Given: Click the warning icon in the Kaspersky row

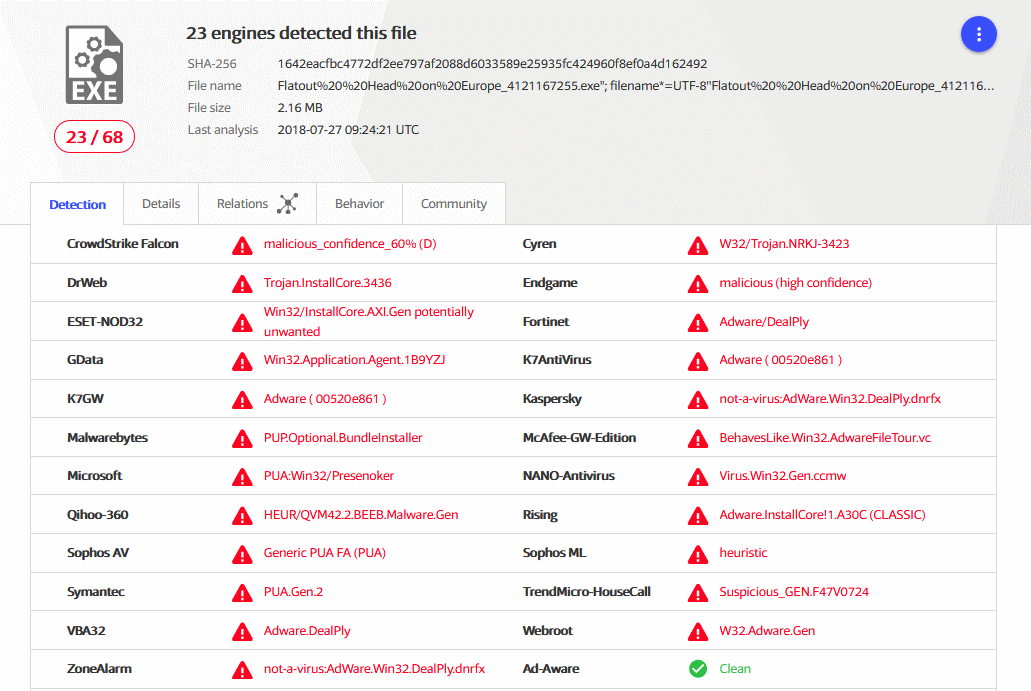Looking at the screenshot, I should coord(698,400).
